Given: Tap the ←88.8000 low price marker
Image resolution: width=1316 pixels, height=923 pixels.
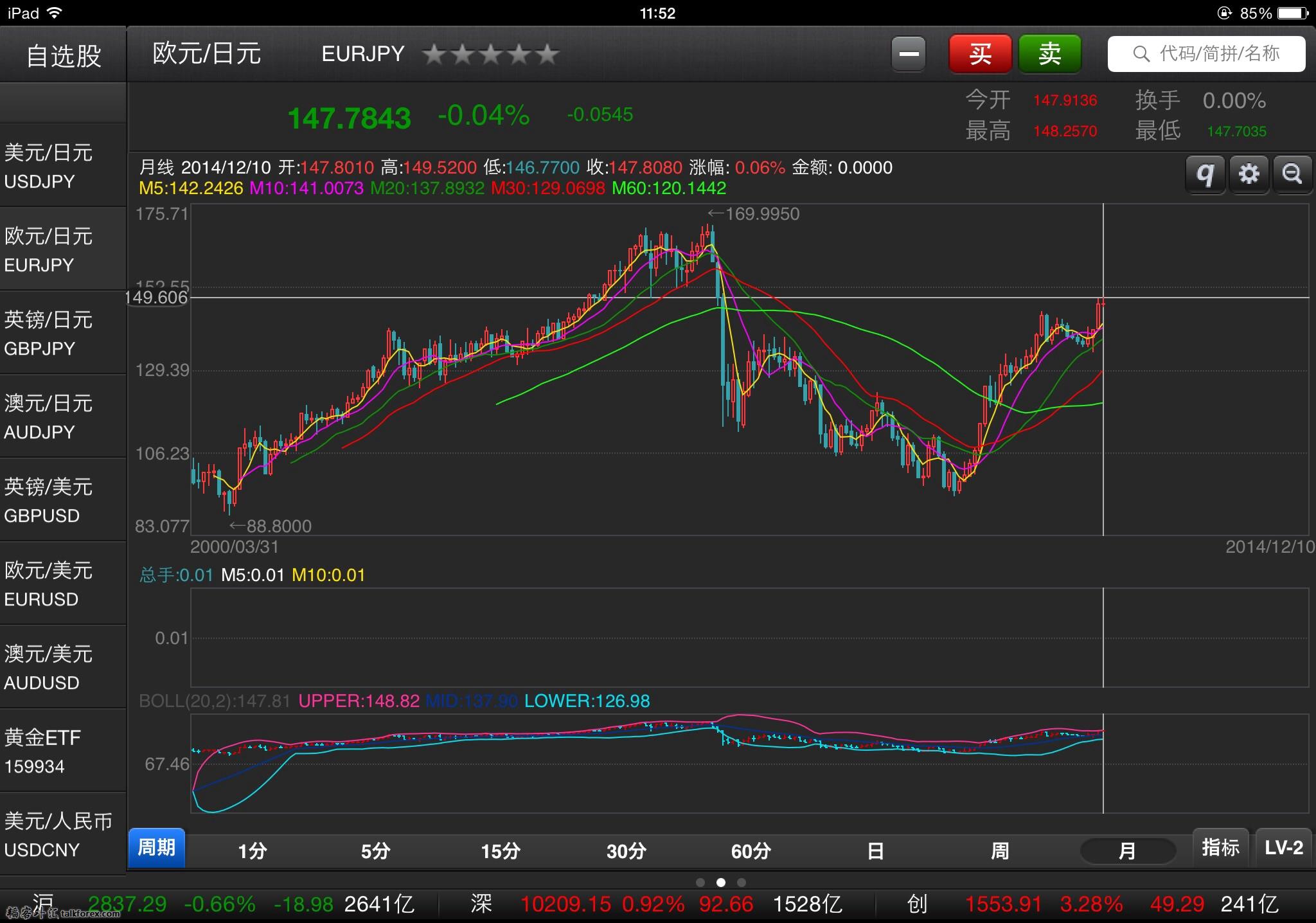Looking at the screenshot, I should pyautogui.click(x=271, y=526).
